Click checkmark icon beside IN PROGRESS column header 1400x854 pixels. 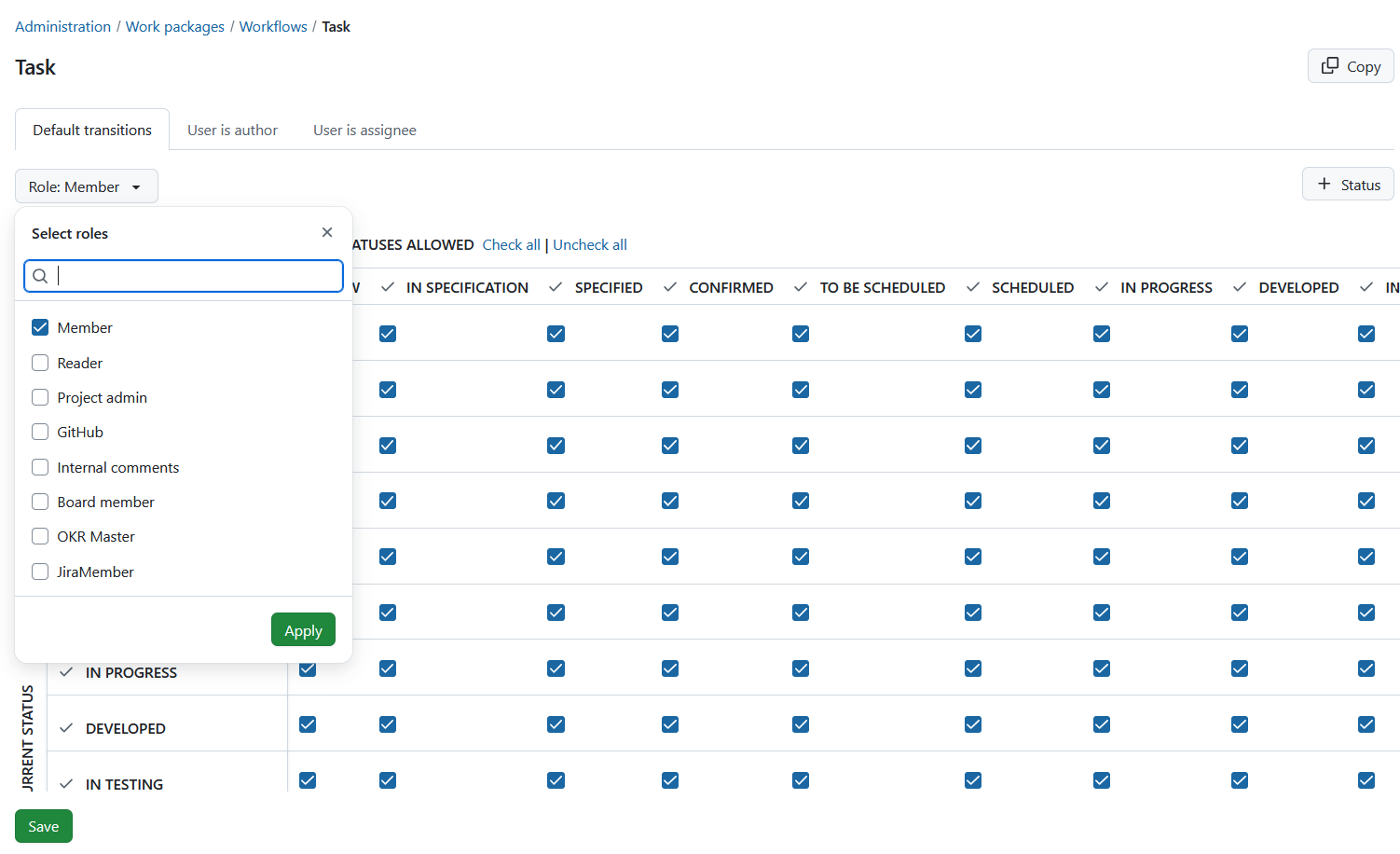1102,287
